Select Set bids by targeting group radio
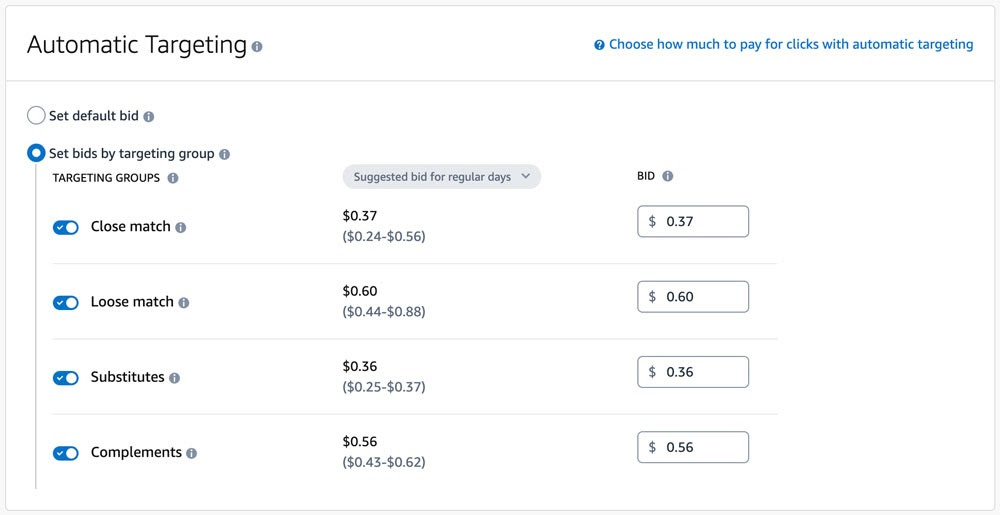The height and width of the screenshot is (515, 1000). (36, 154)
